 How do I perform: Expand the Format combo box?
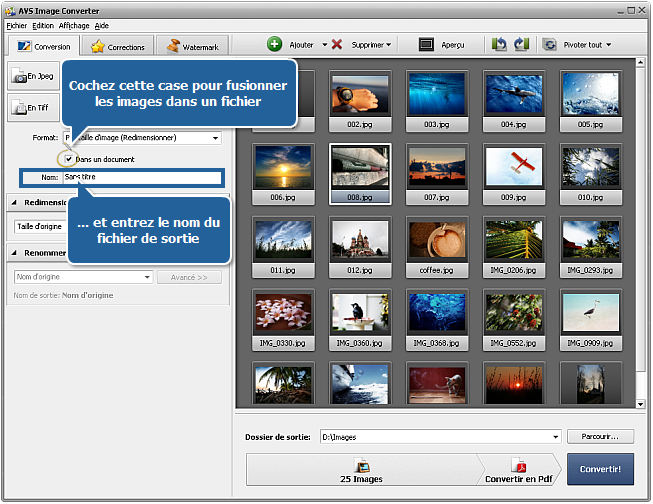tap(215, 138)
